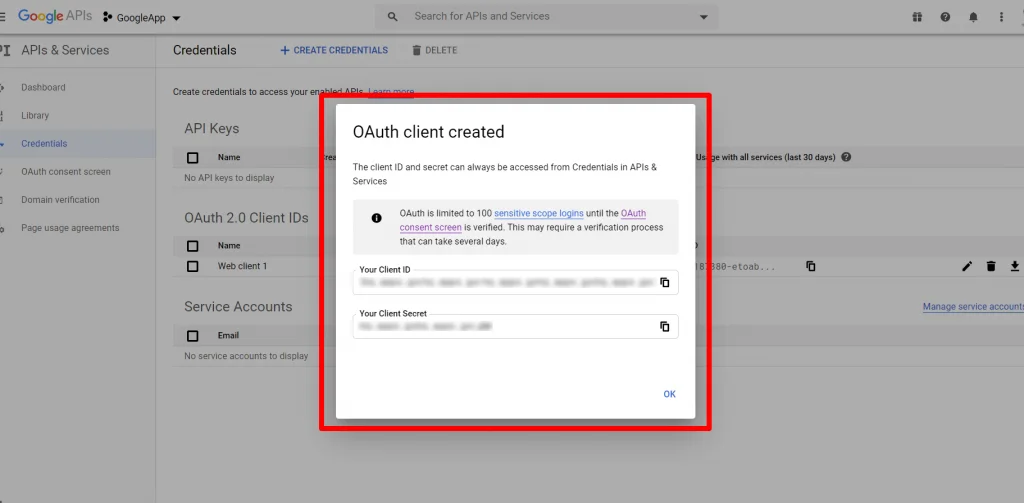
Task: Toggle the Service Accounts header checkbox
Action: coord(193,336)
